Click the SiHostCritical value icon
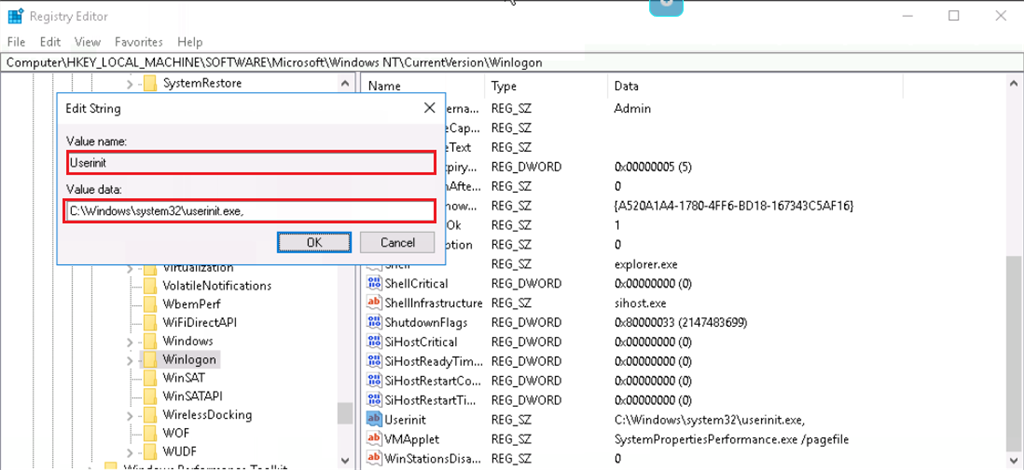 [374, 341]
